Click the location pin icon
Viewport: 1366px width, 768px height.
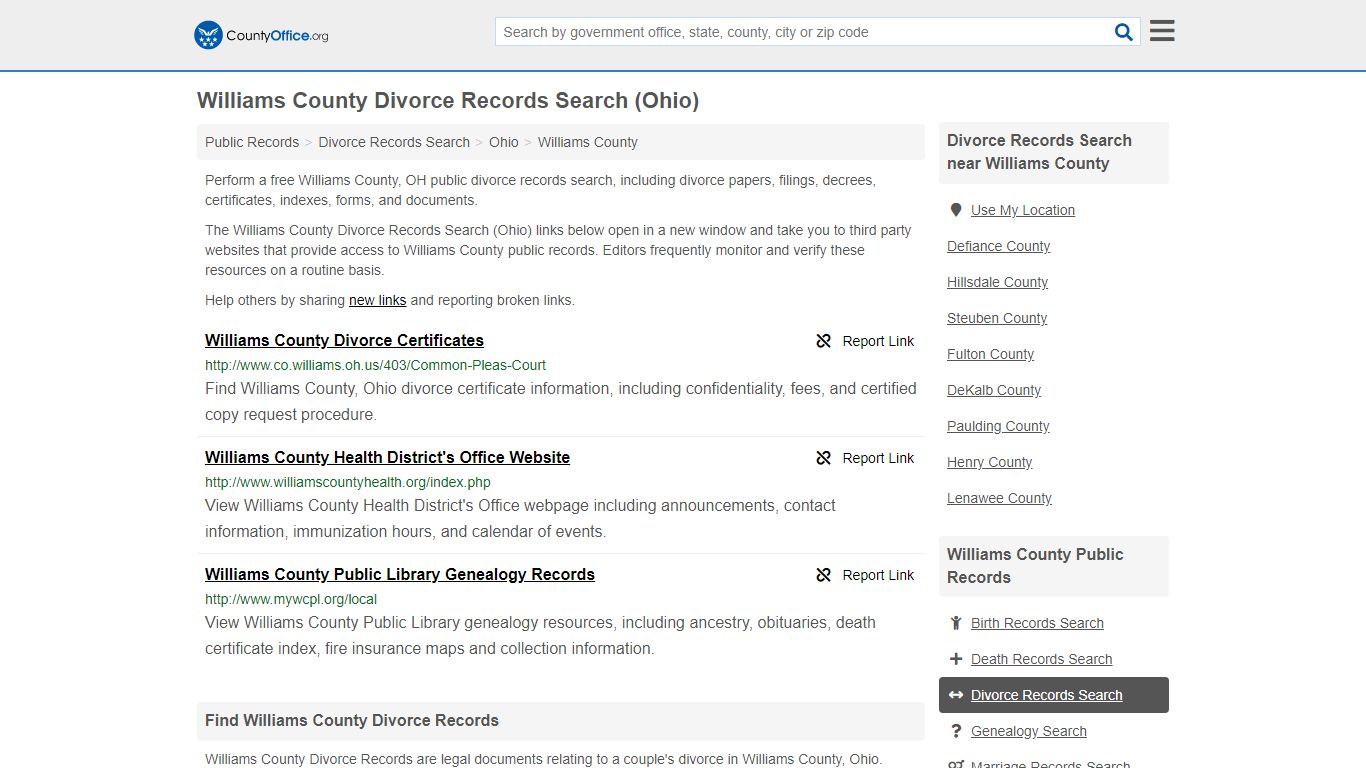(x=956, y=210)
